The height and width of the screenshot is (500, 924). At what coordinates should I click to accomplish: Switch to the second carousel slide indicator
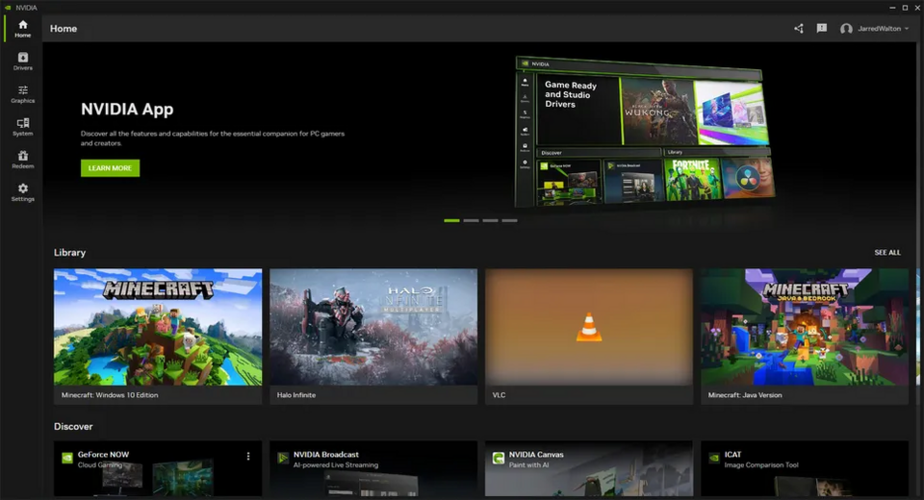[x=471, y=220]
